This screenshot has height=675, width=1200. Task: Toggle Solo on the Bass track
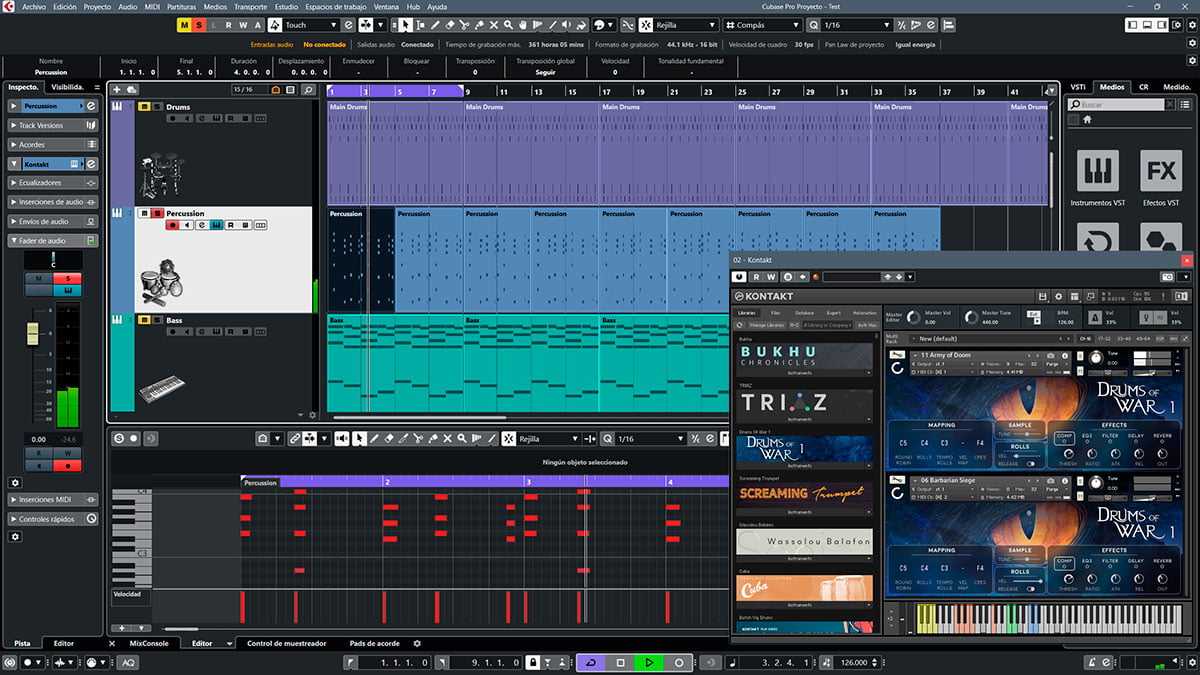158,320
